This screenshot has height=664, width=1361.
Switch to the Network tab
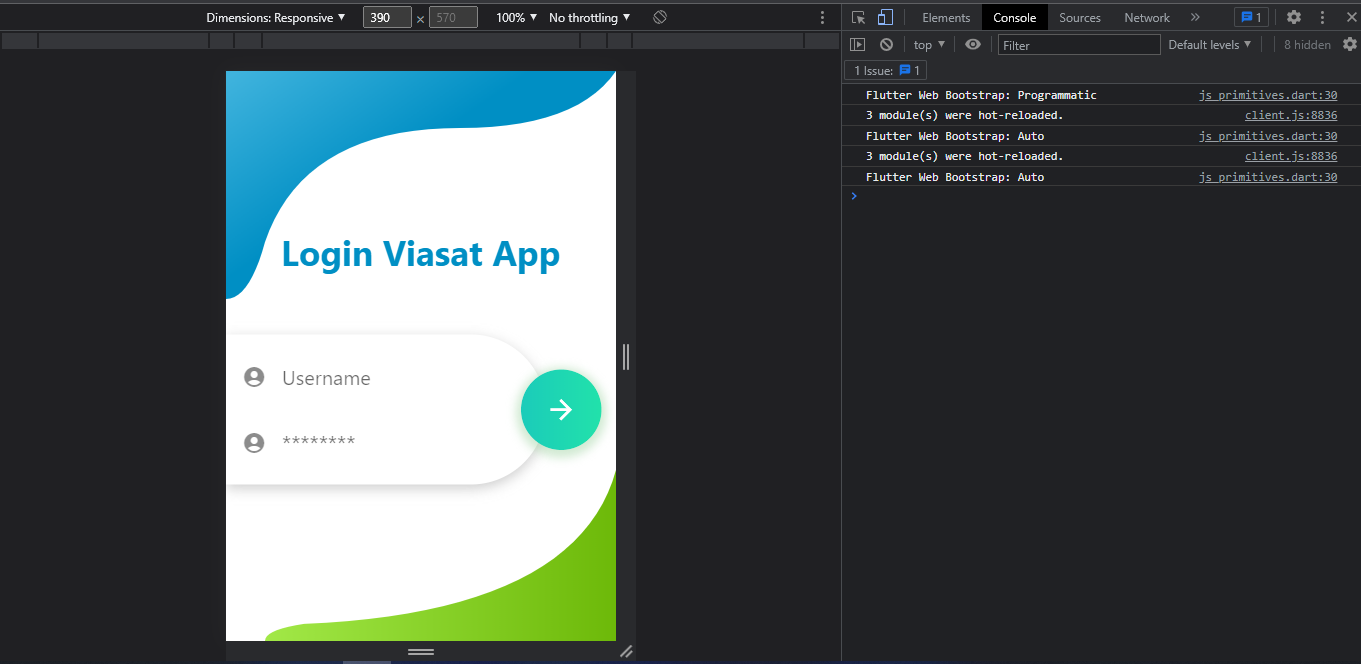click(x=1147, y=17)
